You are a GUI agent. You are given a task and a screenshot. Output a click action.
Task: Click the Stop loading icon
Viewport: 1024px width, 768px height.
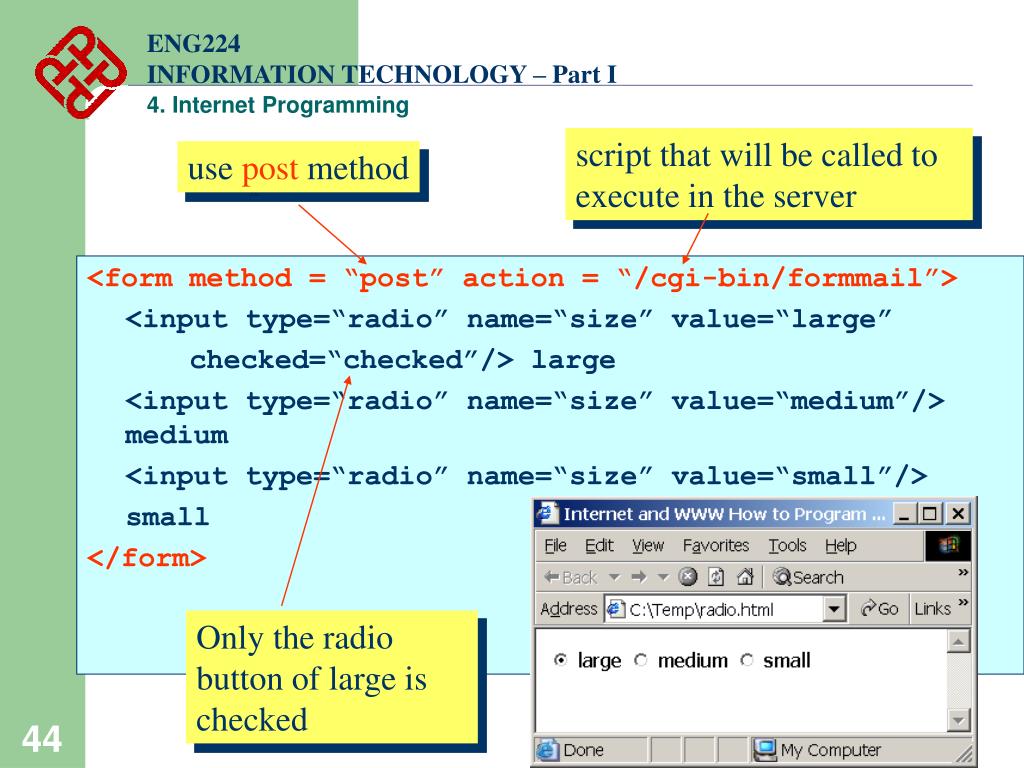point(688,577)
